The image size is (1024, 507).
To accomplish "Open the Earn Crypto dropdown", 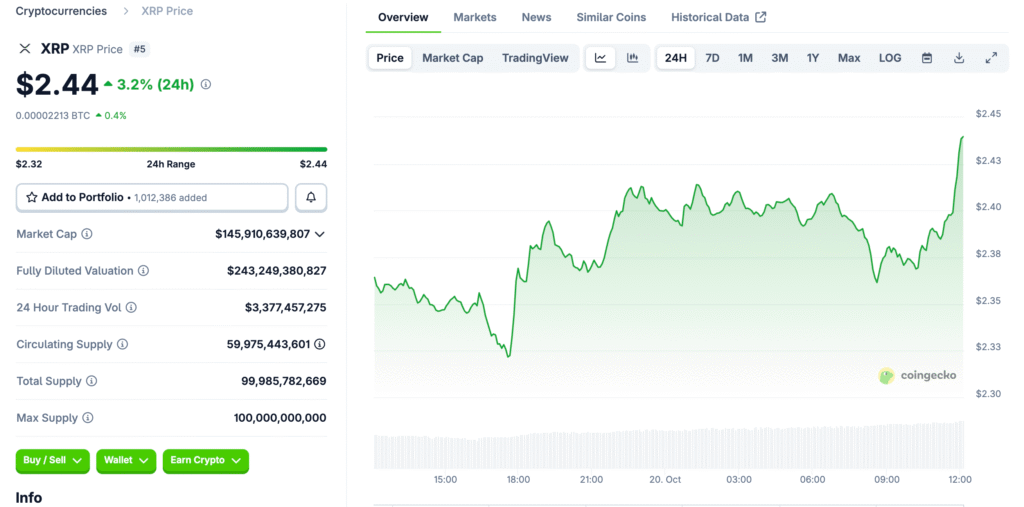I will tap(205, 460).
